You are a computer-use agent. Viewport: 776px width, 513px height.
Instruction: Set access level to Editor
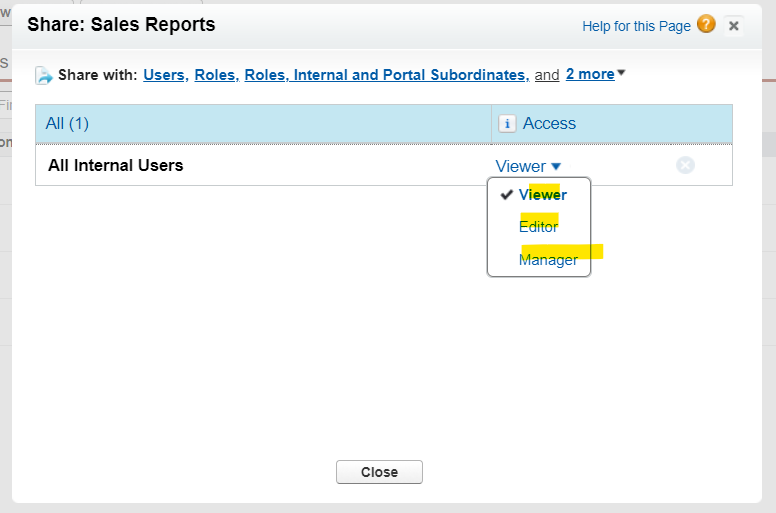(x=538, y=227)
